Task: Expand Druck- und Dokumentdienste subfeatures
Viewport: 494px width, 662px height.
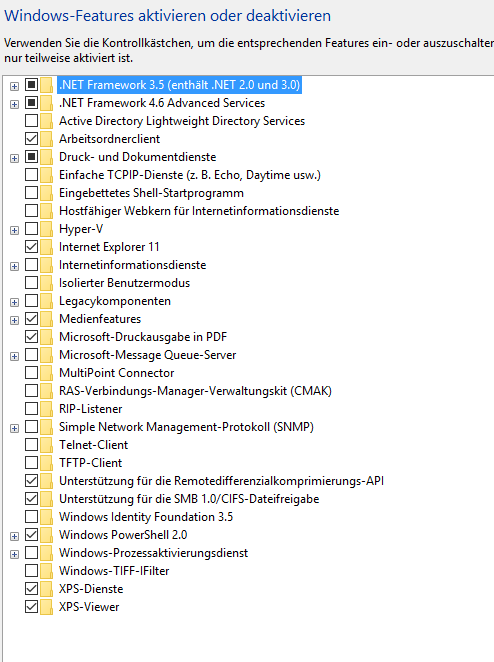Action: 14,158
